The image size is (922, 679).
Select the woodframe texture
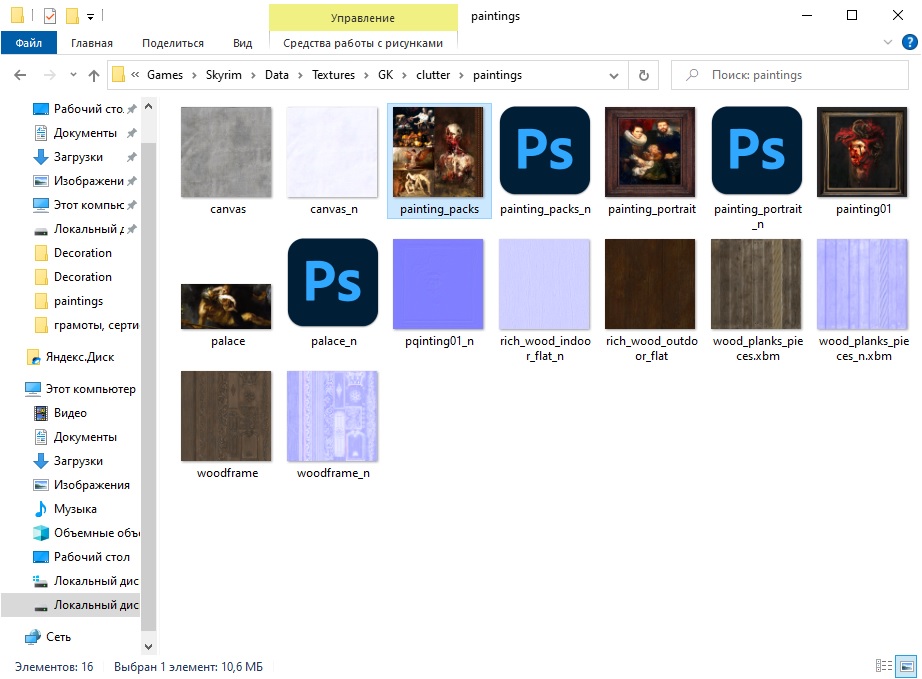point(226,424)
